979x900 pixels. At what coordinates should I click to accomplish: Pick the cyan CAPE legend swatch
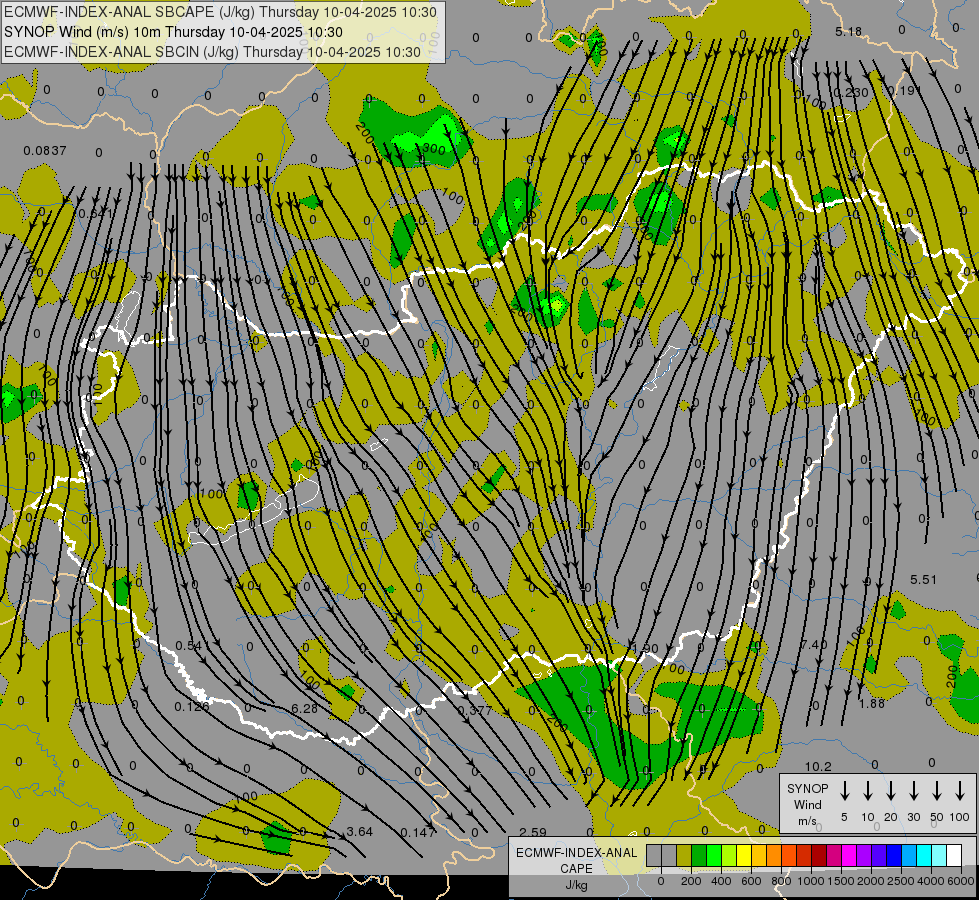point(924,855)
